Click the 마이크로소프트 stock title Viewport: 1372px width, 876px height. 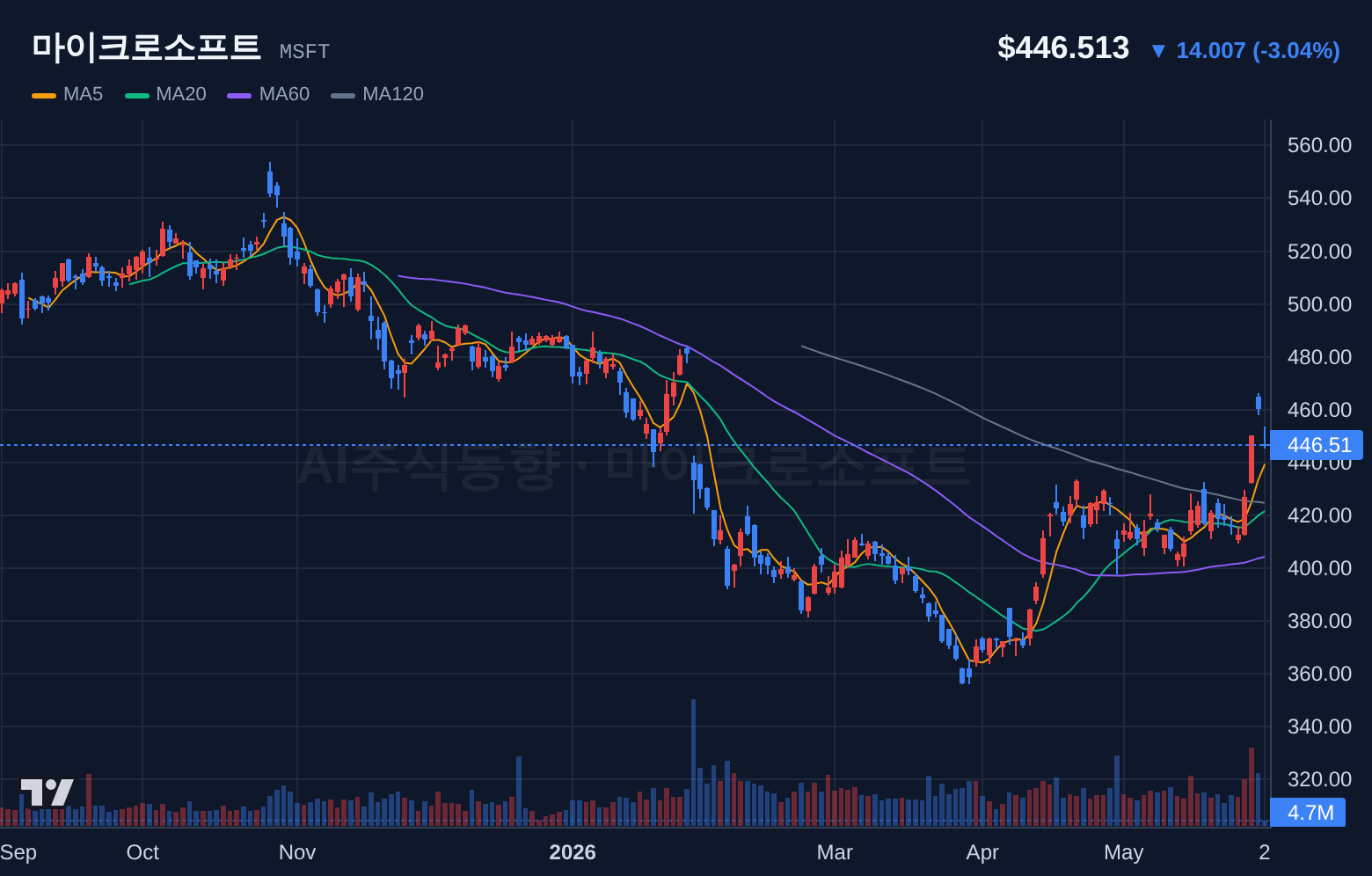click(x=146, y=47)
